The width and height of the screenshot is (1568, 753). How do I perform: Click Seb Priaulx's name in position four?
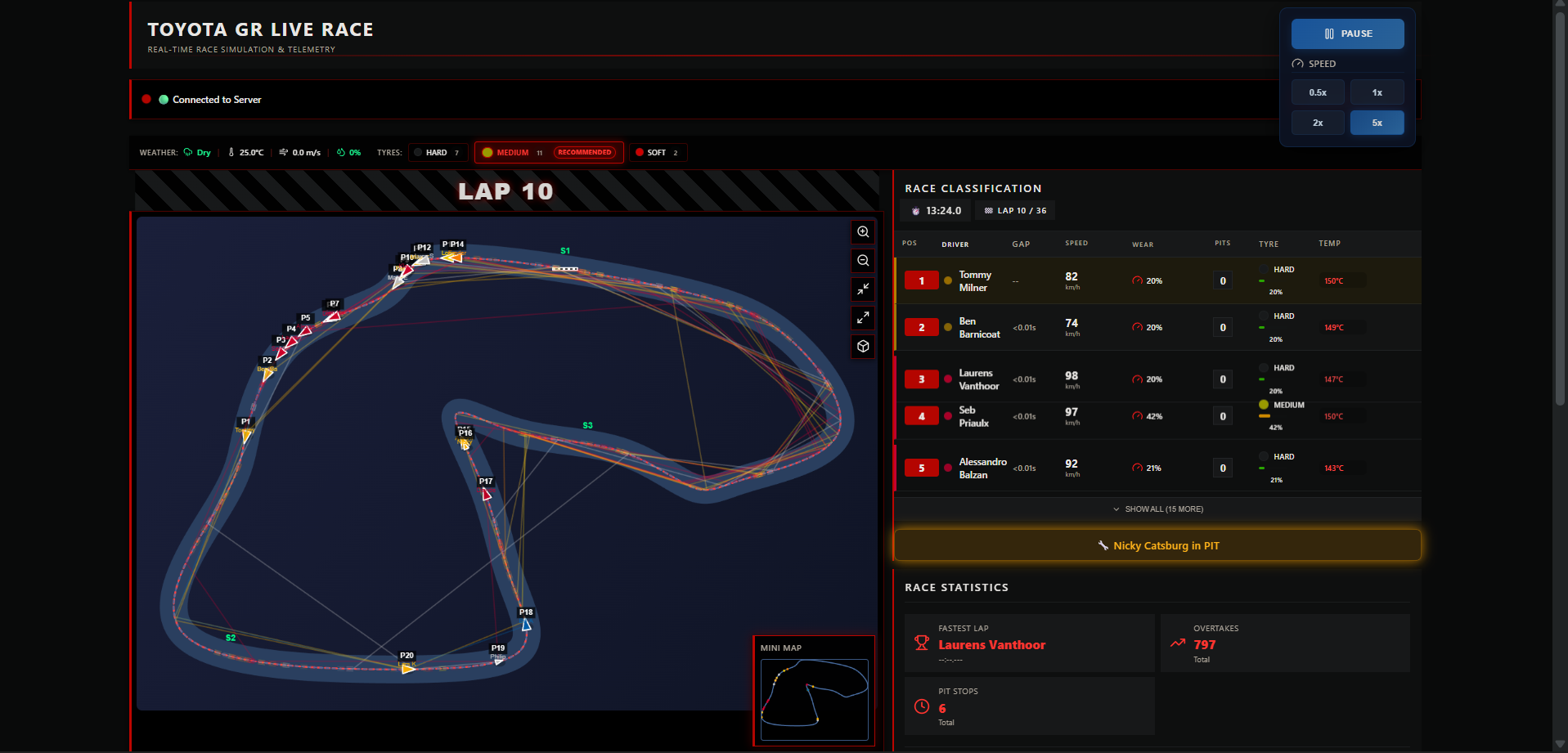tap(973, 417)
